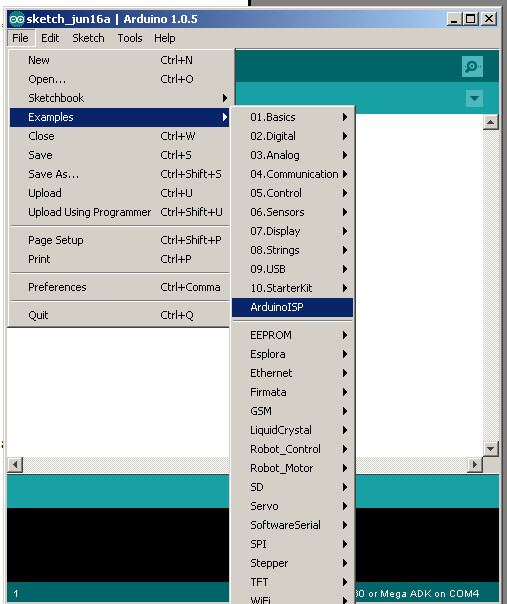Expand the 10.StarterKit examples
The image size is (507, 604).
(292, 288)
